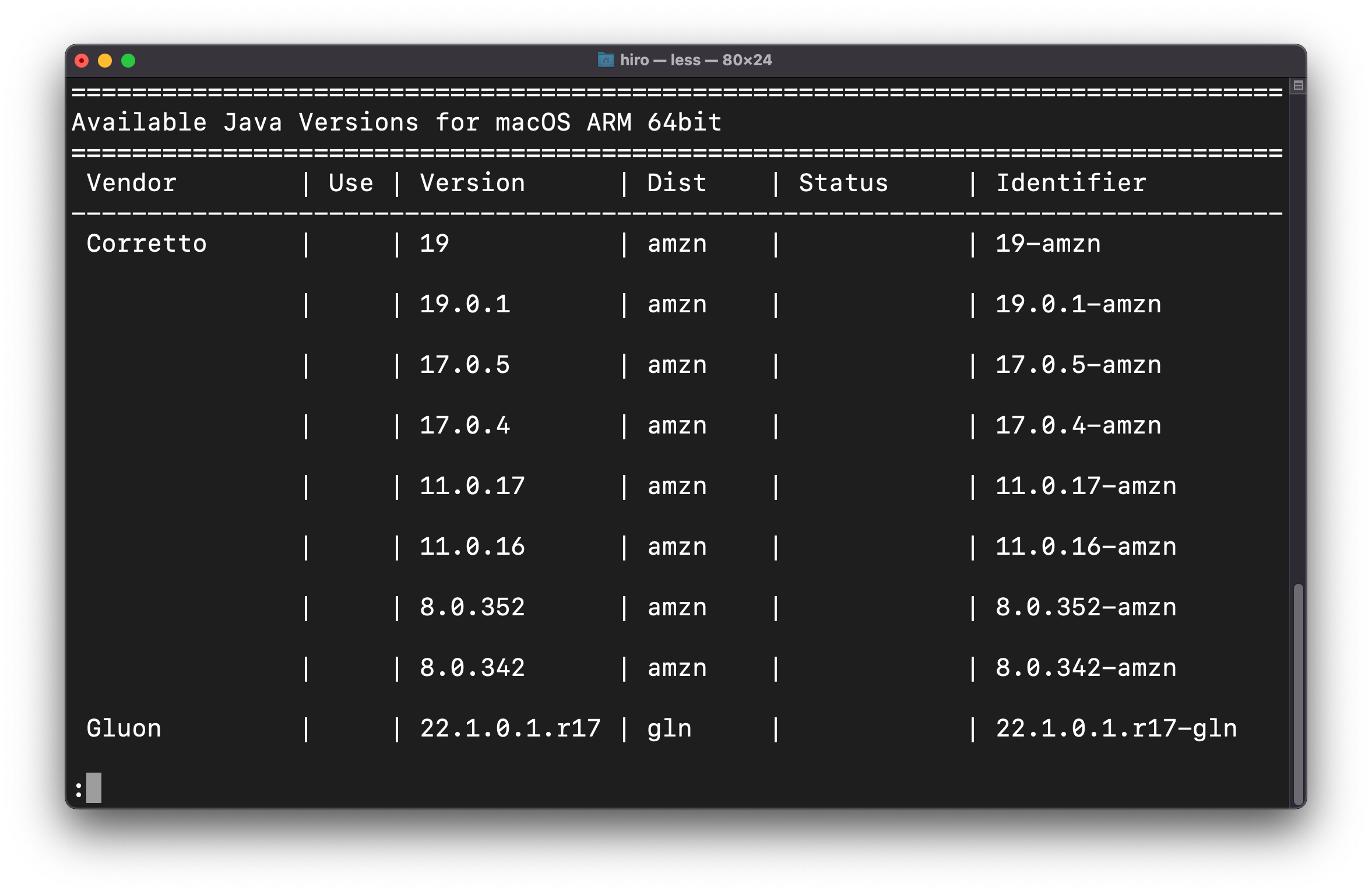This screenshot has width=1372, height=895.
Task: Click 'amzn' dist in the 8.0.352 row
Action: (x=677, y=608)
